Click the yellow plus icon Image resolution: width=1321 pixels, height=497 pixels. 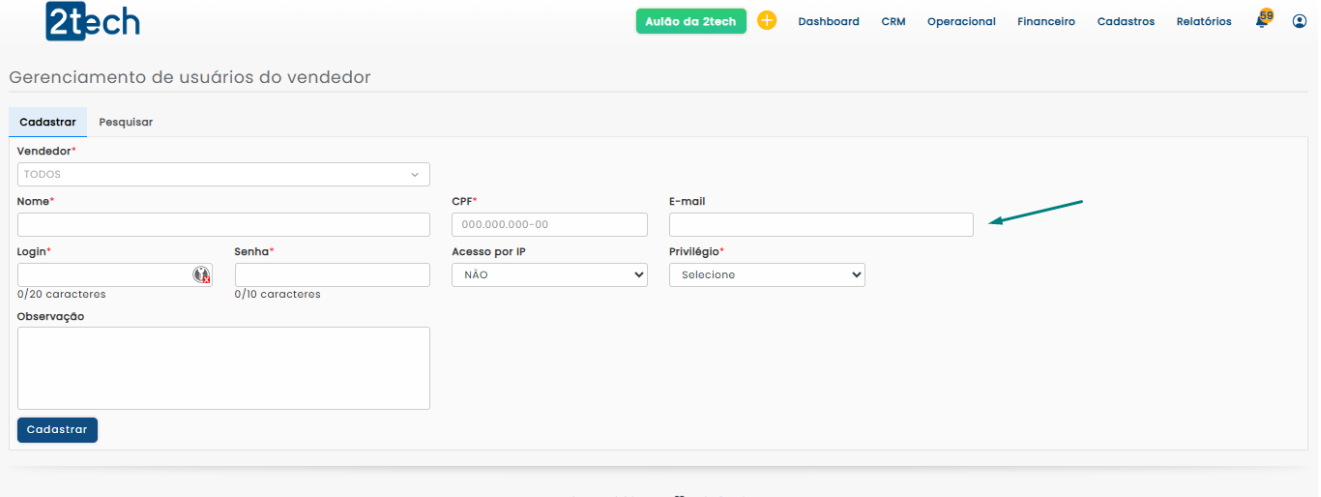767,21
